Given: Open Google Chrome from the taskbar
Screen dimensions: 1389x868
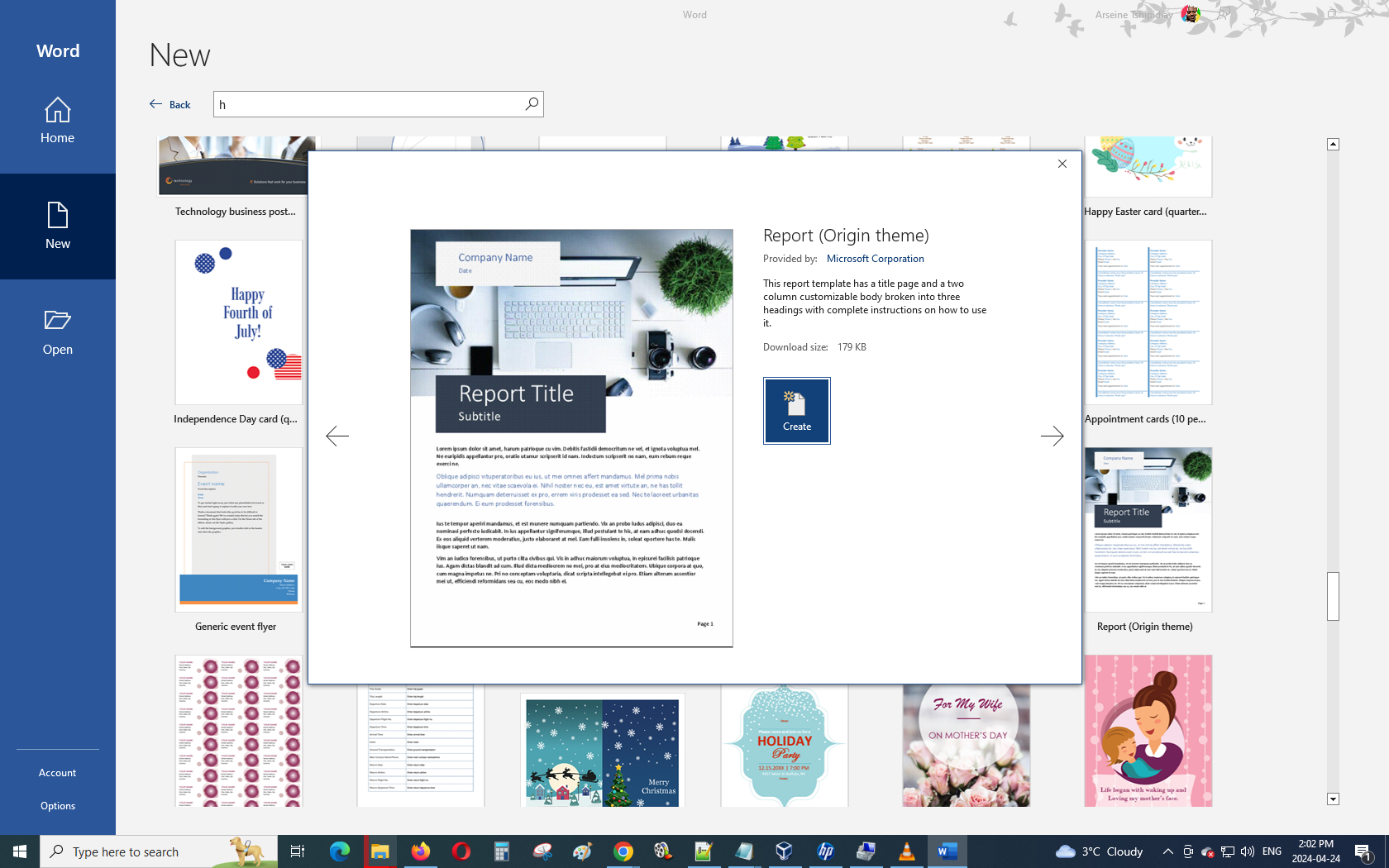Looking at the screenshot, I should tap(623, 851).
